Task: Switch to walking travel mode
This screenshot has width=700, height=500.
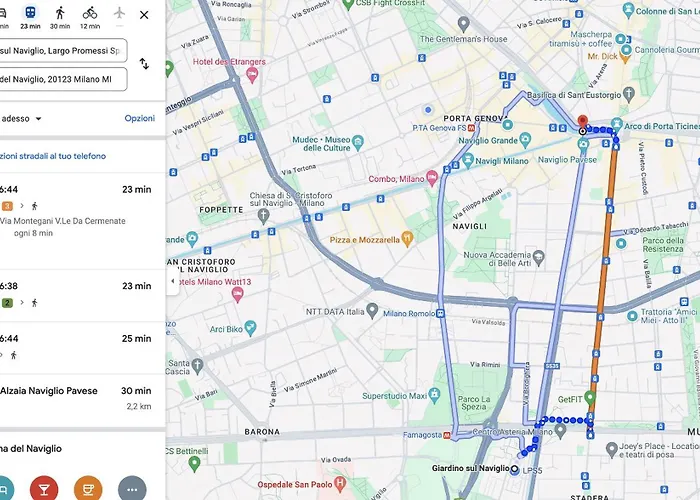Action: pos(60,15)
